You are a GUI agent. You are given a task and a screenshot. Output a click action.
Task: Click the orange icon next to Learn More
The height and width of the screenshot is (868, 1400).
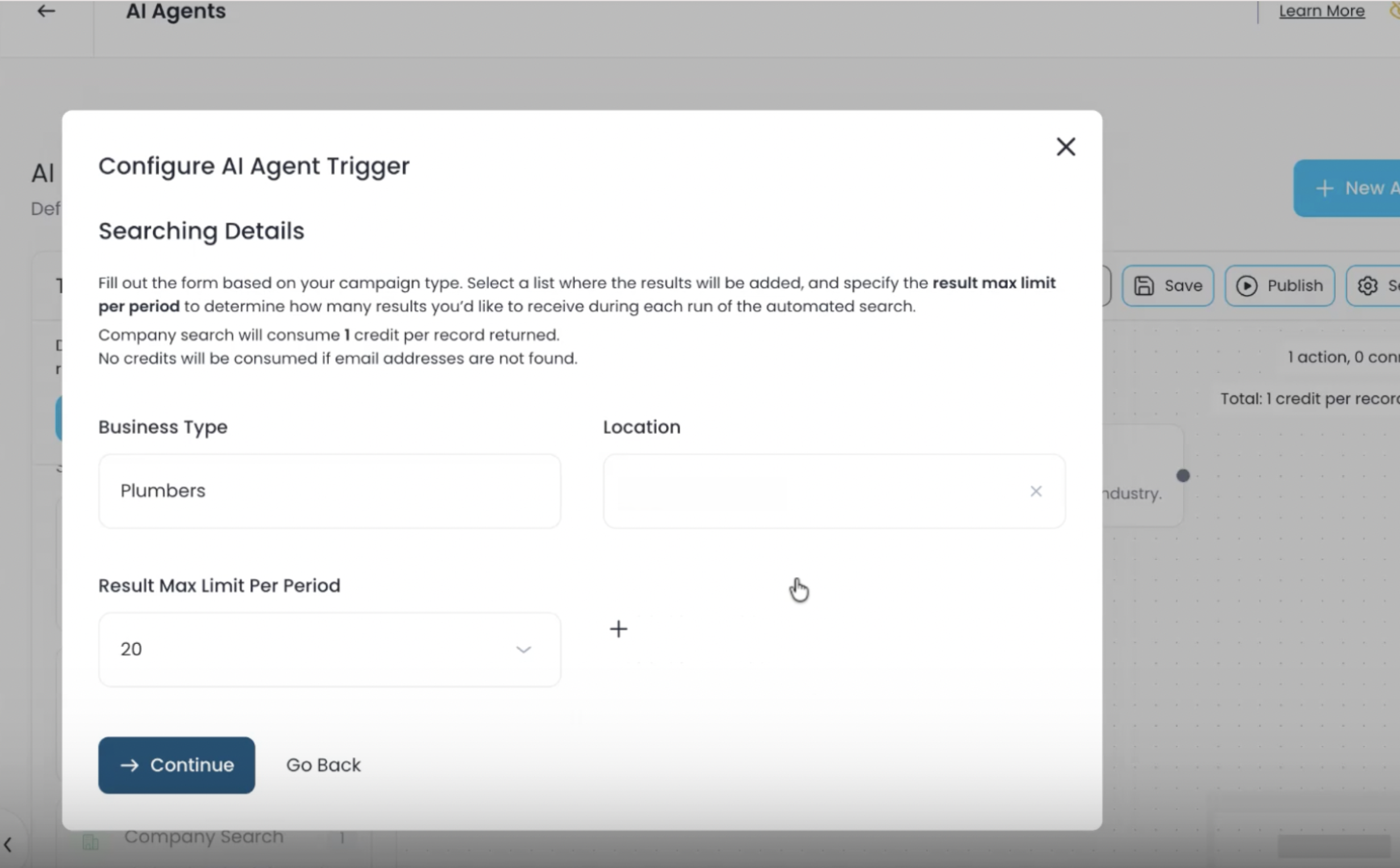click(1395, 11)
